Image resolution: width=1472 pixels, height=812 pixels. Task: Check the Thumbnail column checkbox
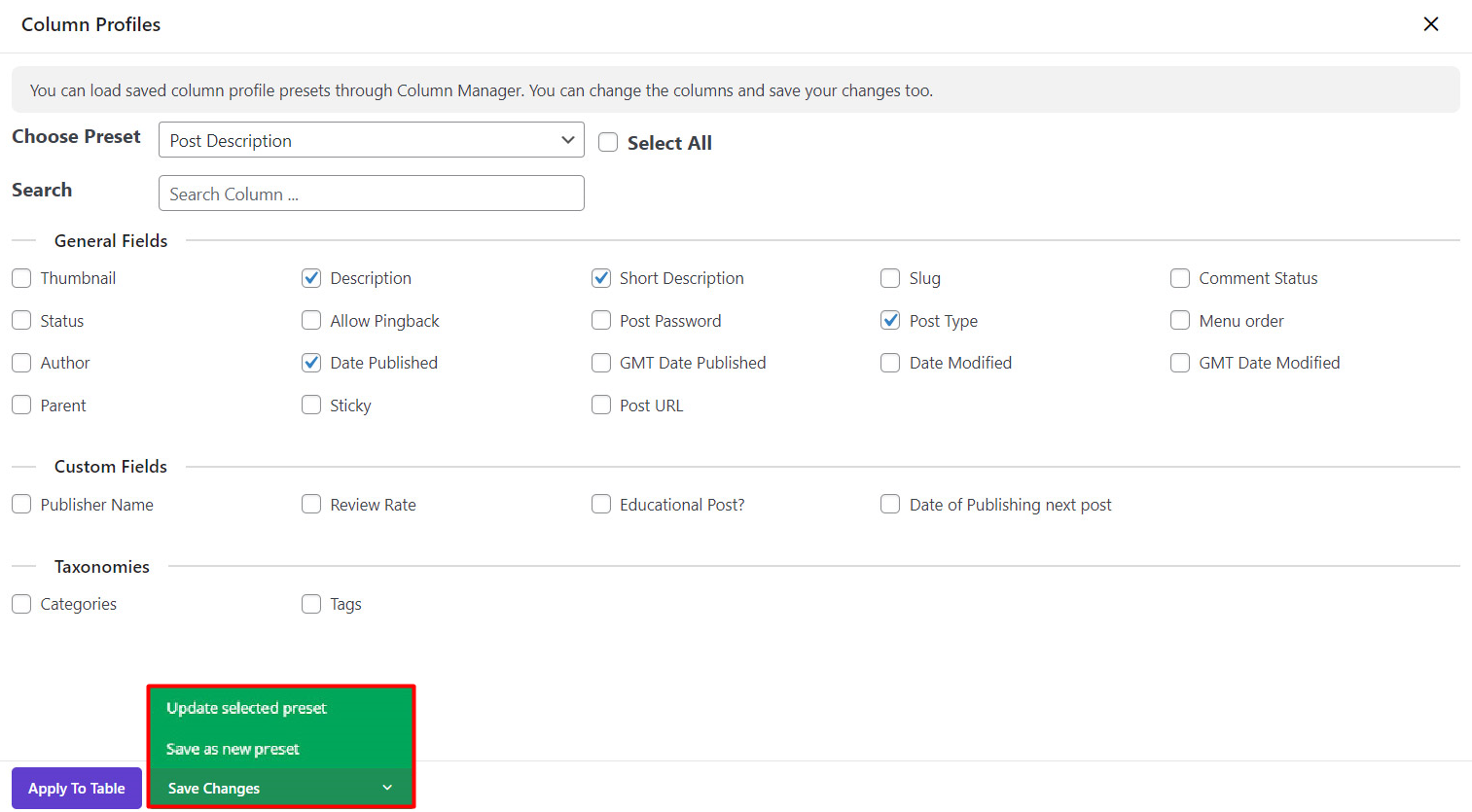[21, 278]
